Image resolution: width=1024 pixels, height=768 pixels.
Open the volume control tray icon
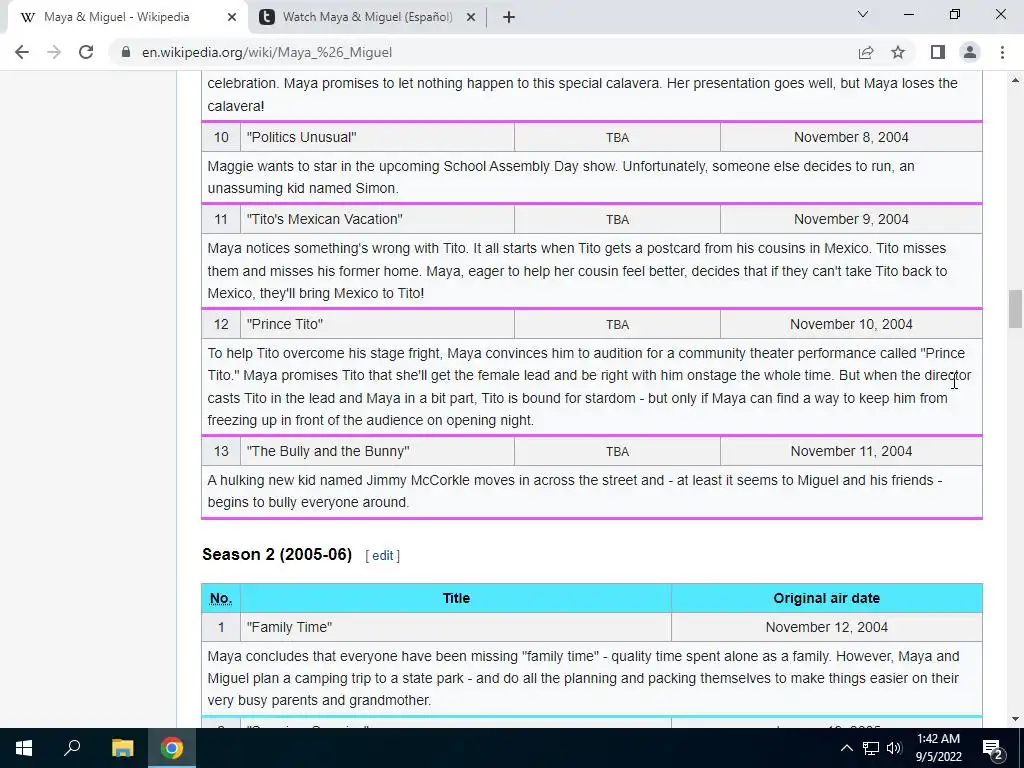click(894, 748)
